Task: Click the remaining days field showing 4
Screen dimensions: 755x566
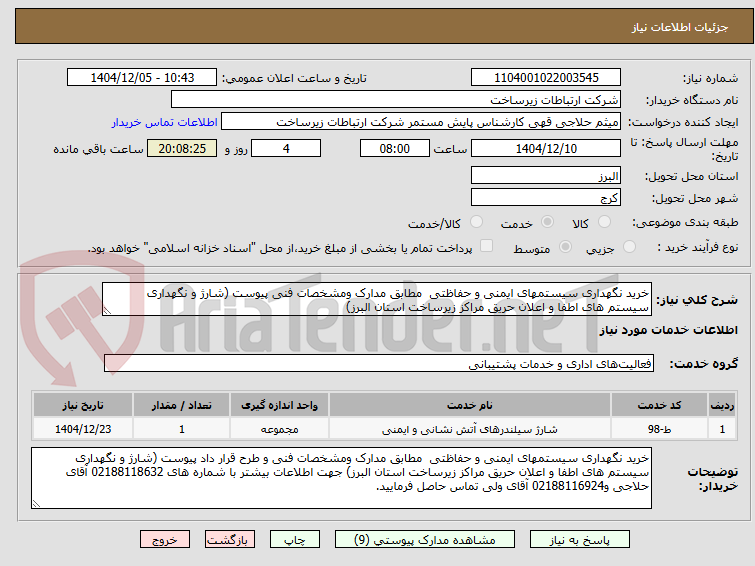Action: [x=286, y=148]
